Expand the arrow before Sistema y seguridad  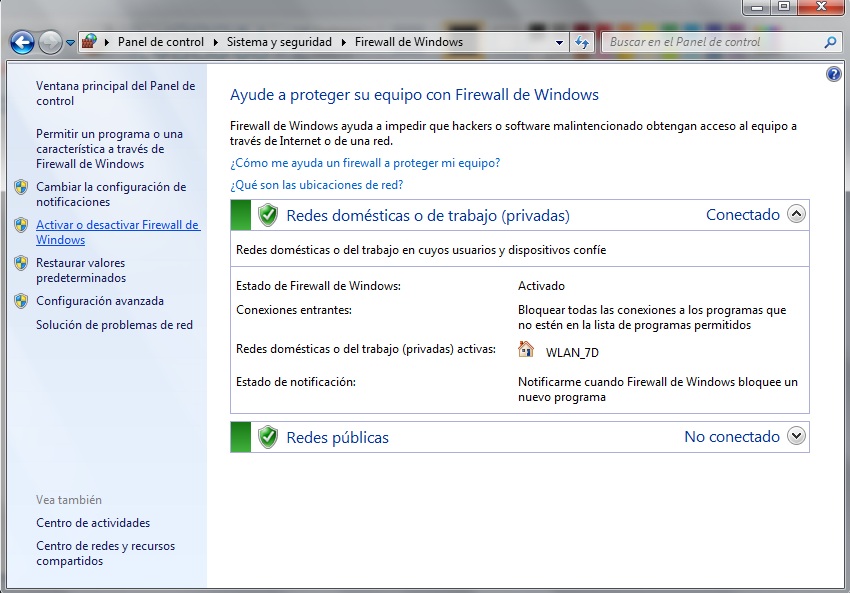pos(216,42)
